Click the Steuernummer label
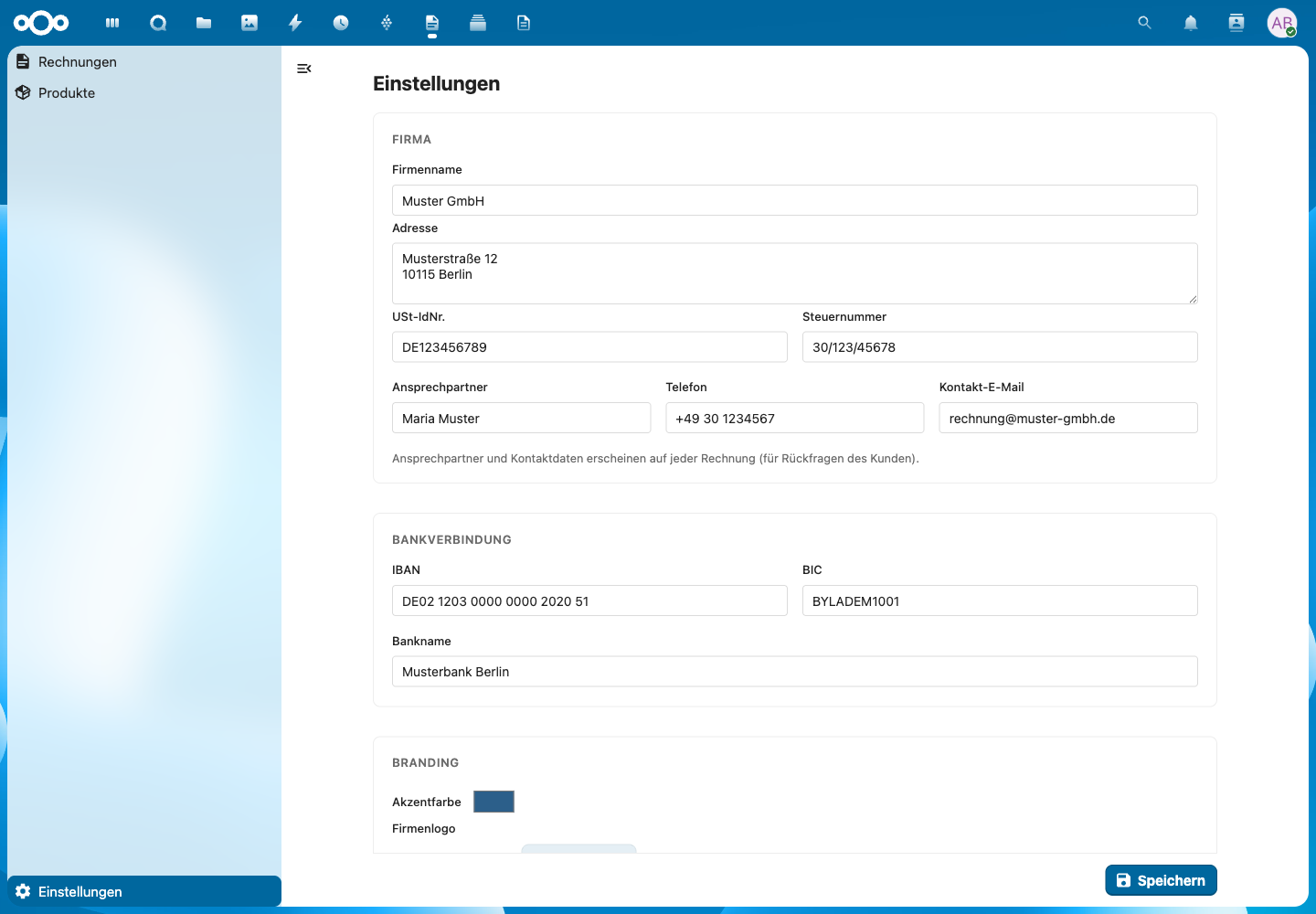 (844, 317)
